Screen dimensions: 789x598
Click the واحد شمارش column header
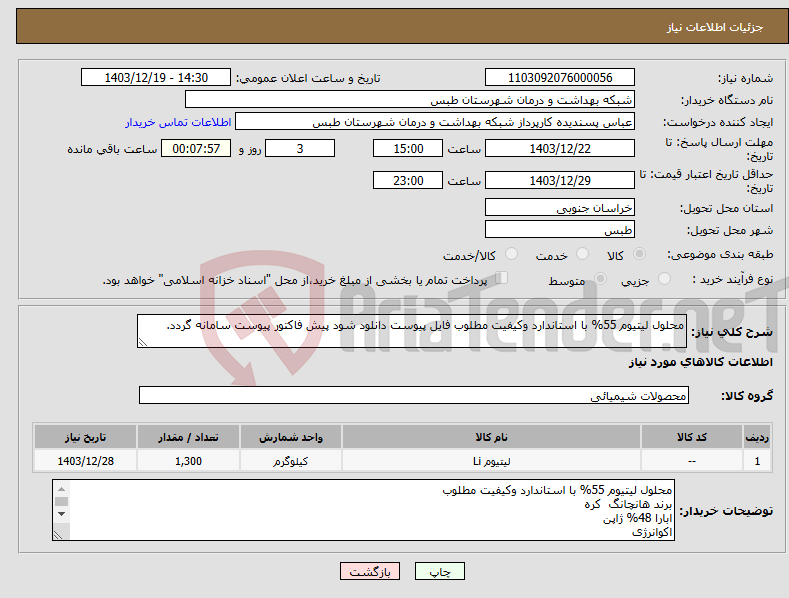[291, 437]
